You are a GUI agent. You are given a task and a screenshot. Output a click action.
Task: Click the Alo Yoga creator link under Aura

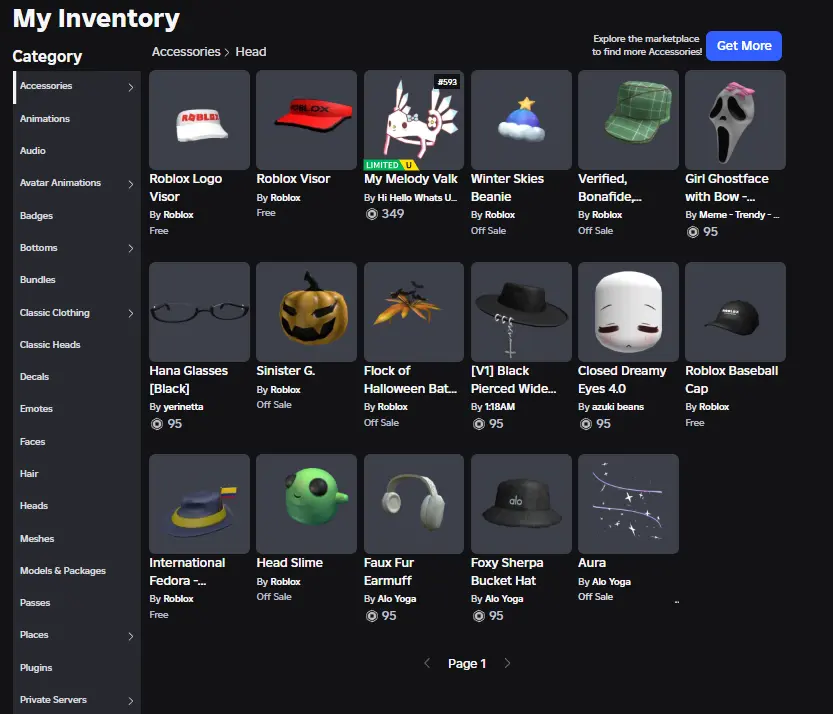point(611,582)
